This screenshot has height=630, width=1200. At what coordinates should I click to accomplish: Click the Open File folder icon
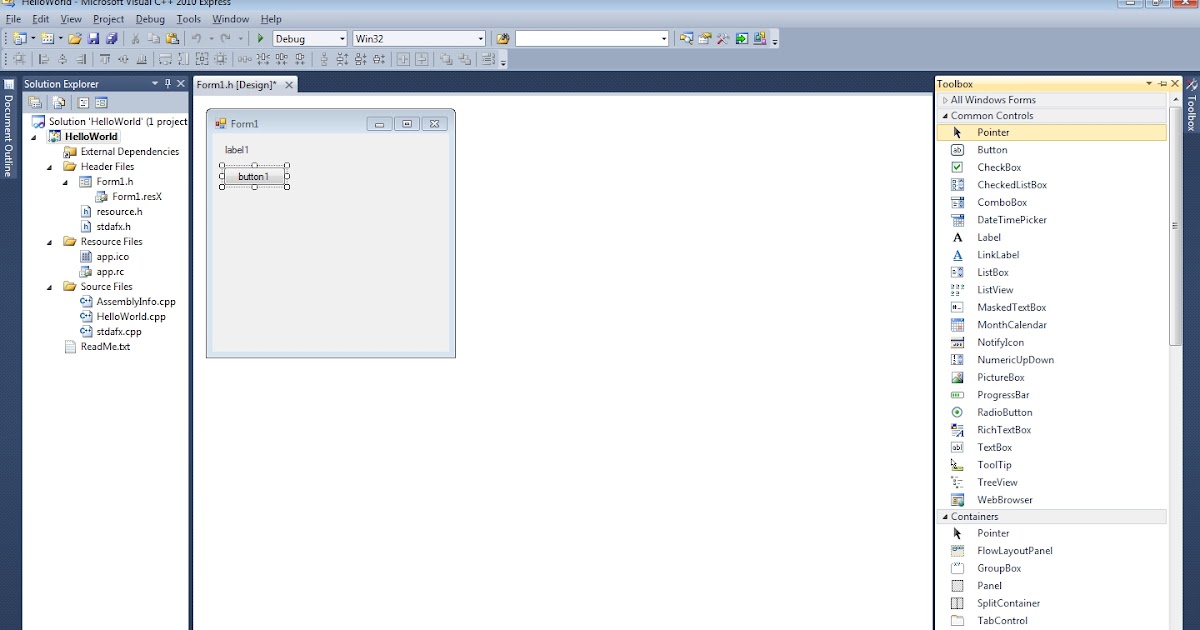[x=74, y=38]
